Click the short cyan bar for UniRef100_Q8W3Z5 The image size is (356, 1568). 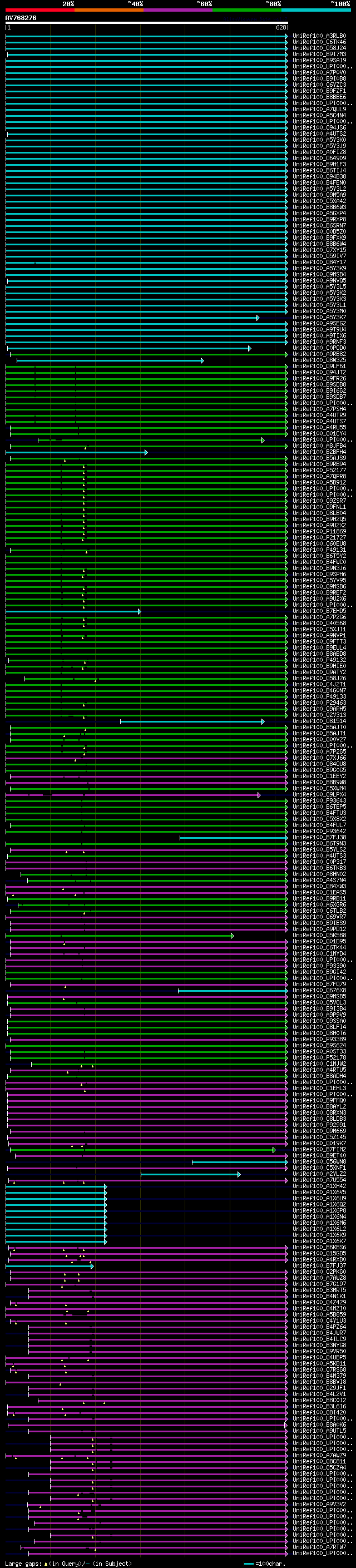[x=110, y=360]
